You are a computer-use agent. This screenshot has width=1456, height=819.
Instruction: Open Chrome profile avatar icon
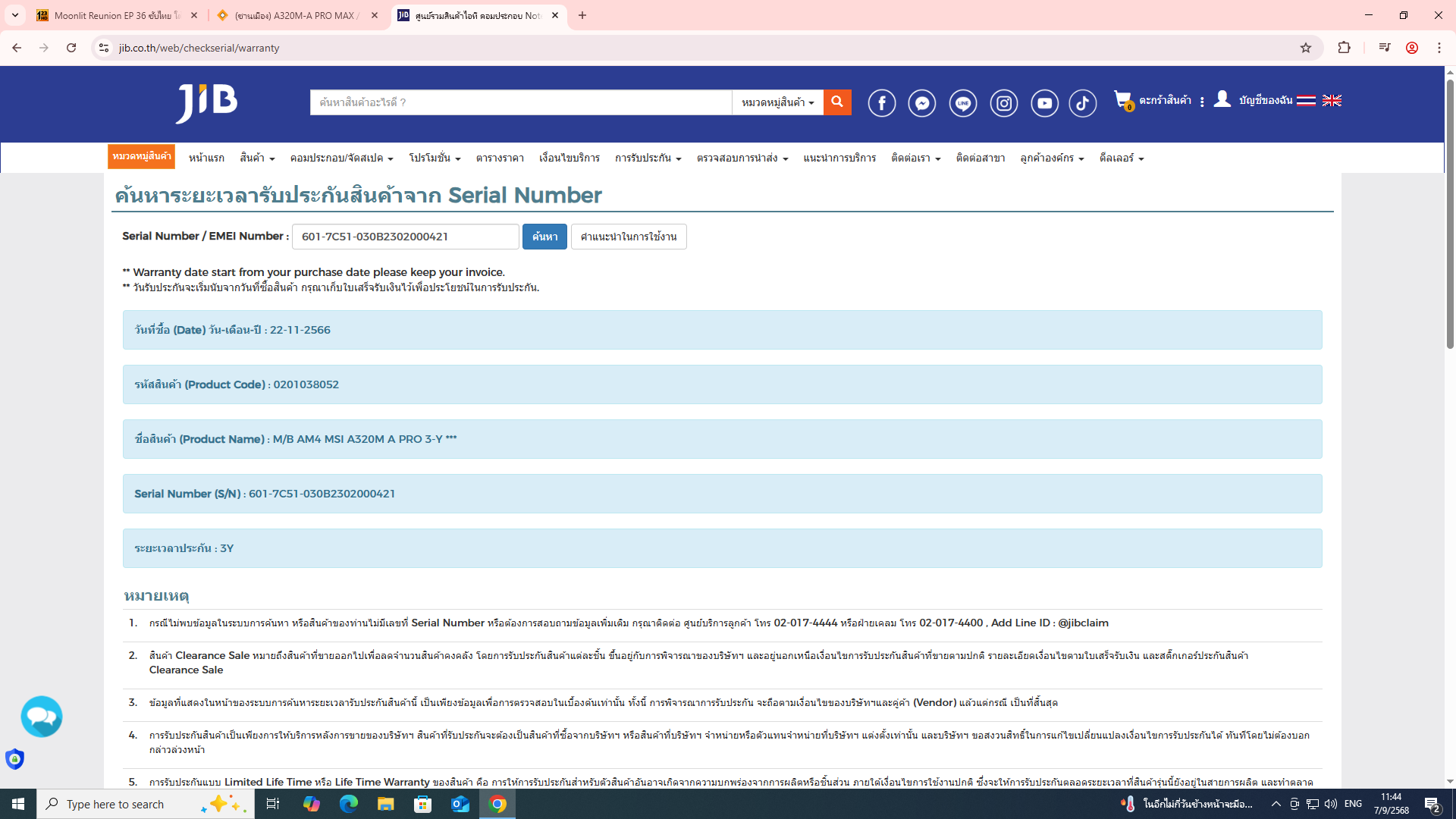pyautogui.click(x=1411, y=48)
